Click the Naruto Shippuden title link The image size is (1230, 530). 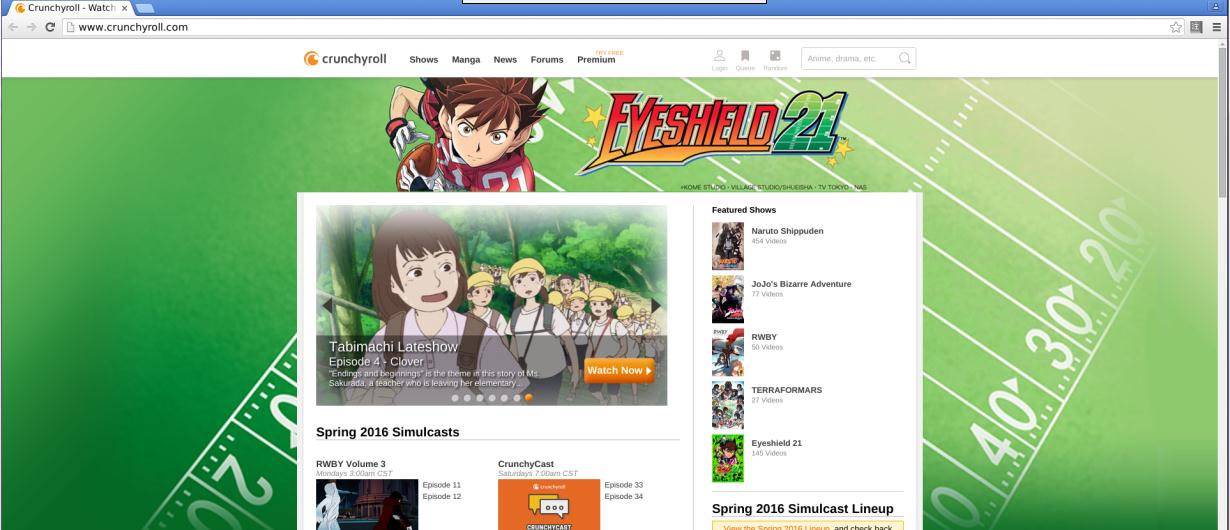(788, 231)
